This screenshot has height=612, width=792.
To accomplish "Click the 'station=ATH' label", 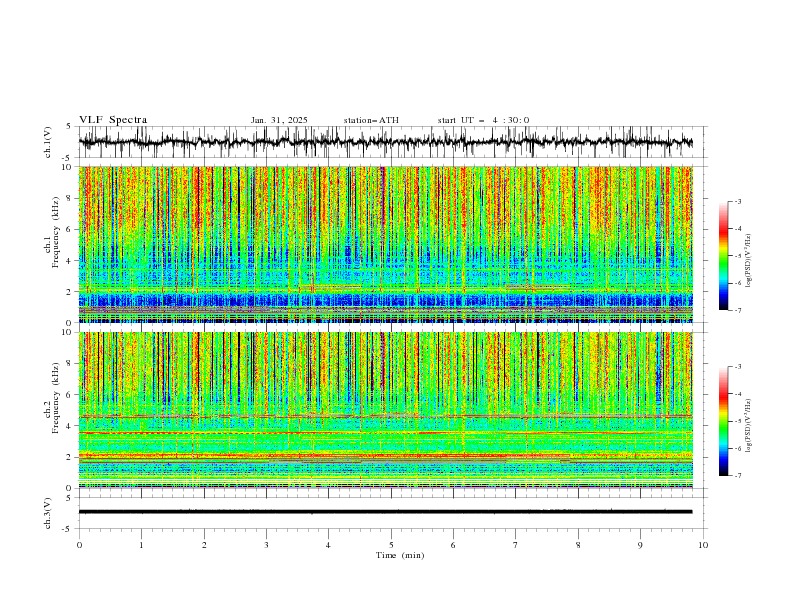I will pyautogui.click(x=371, y=120).
